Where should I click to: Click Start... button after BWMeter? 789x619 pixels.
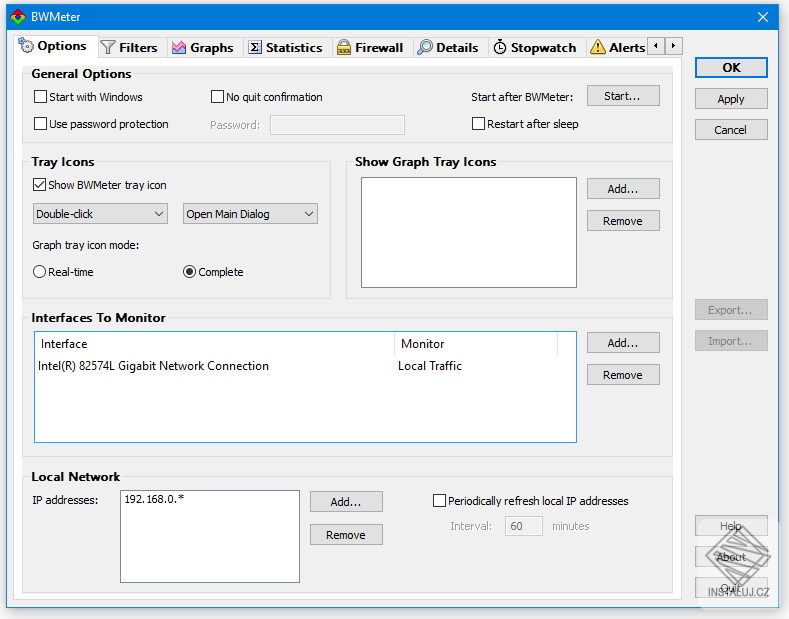(x=623, y=96)
